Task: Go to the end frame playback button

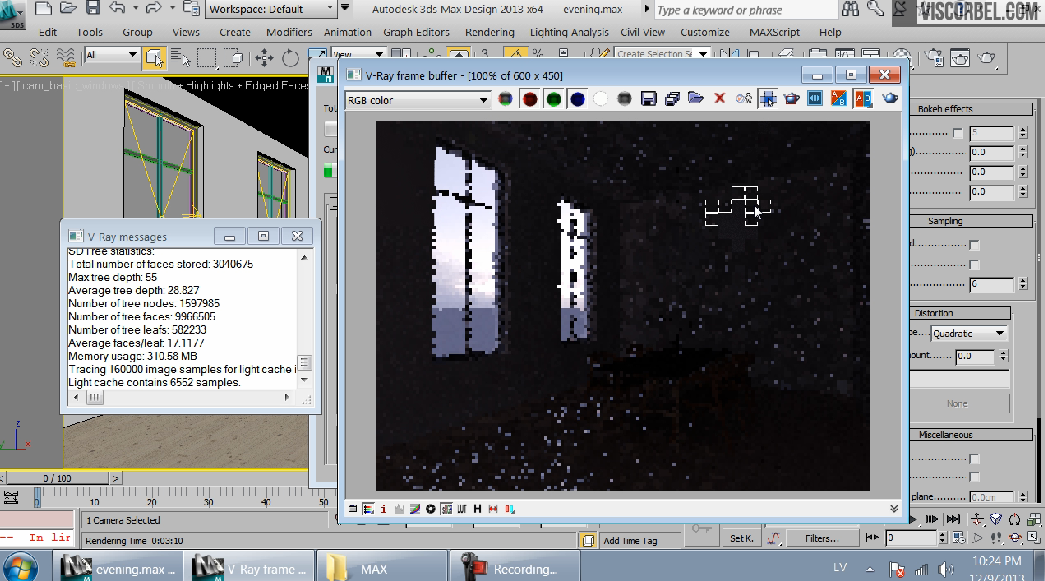Action: 954,519
